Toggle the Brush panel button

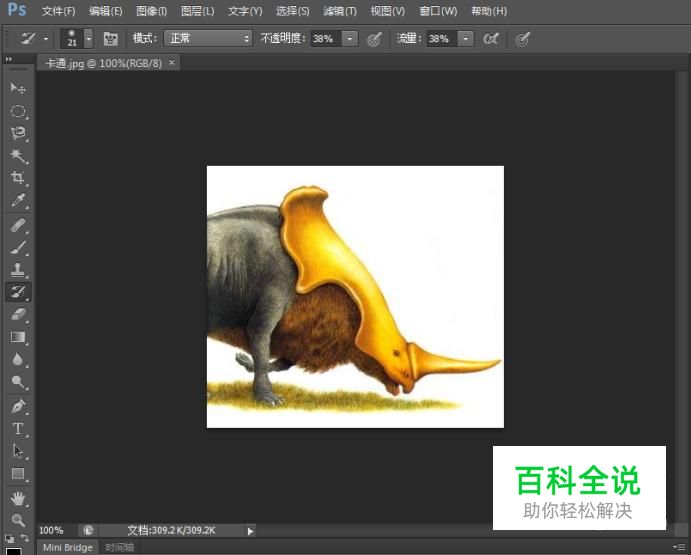click(x=110, y=39)
